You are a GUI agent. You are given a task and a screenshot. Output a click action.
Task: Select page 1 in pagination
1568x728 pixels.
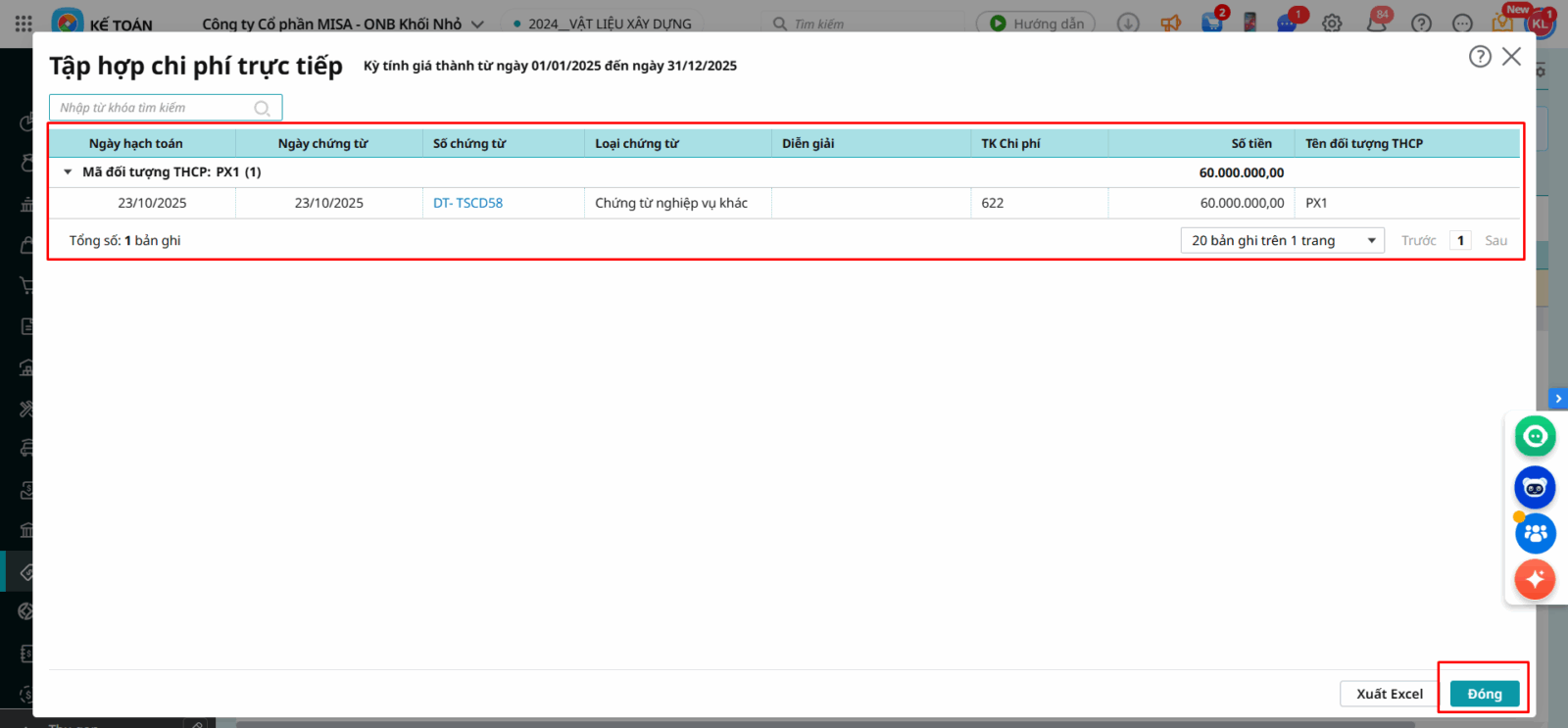[1460, 241]
